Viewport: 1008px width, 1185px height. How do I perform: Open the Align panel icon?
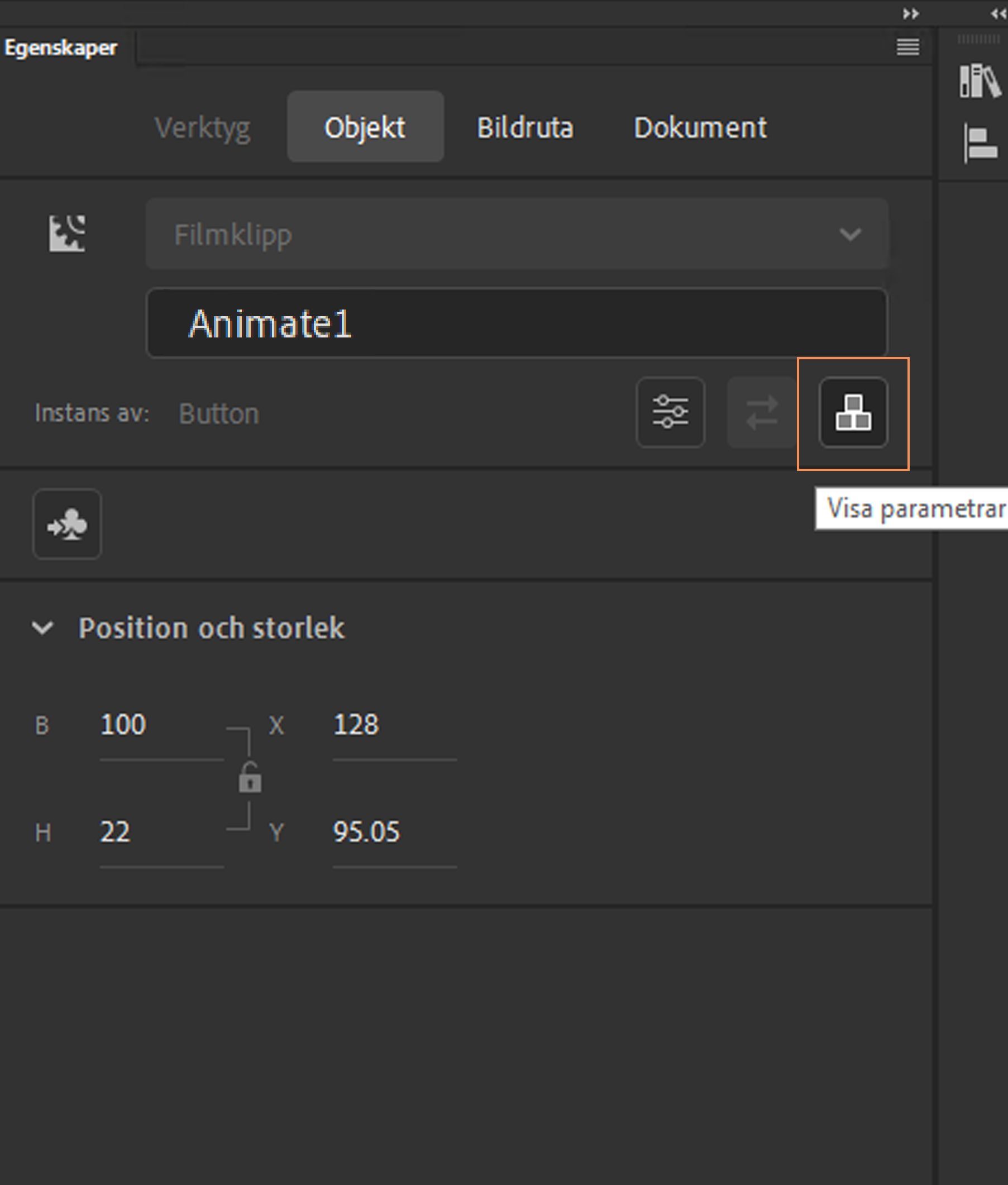(980, 143)
